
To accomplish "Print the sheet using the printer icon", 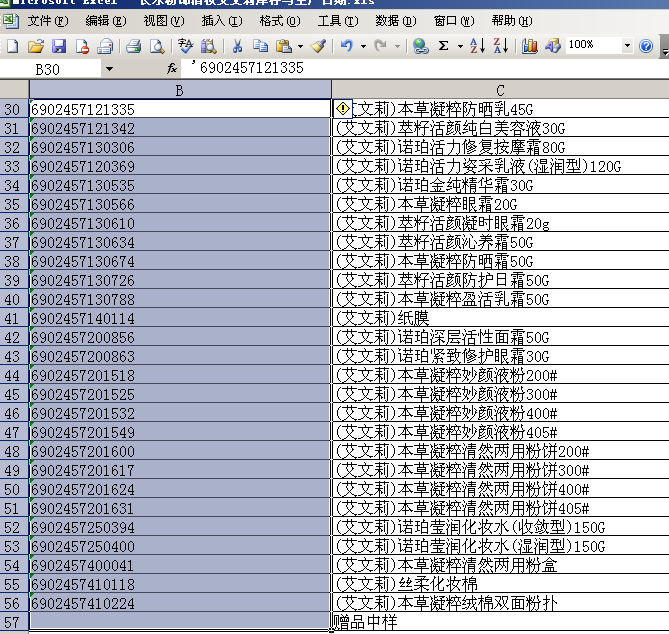I will (x=134, y=46).
